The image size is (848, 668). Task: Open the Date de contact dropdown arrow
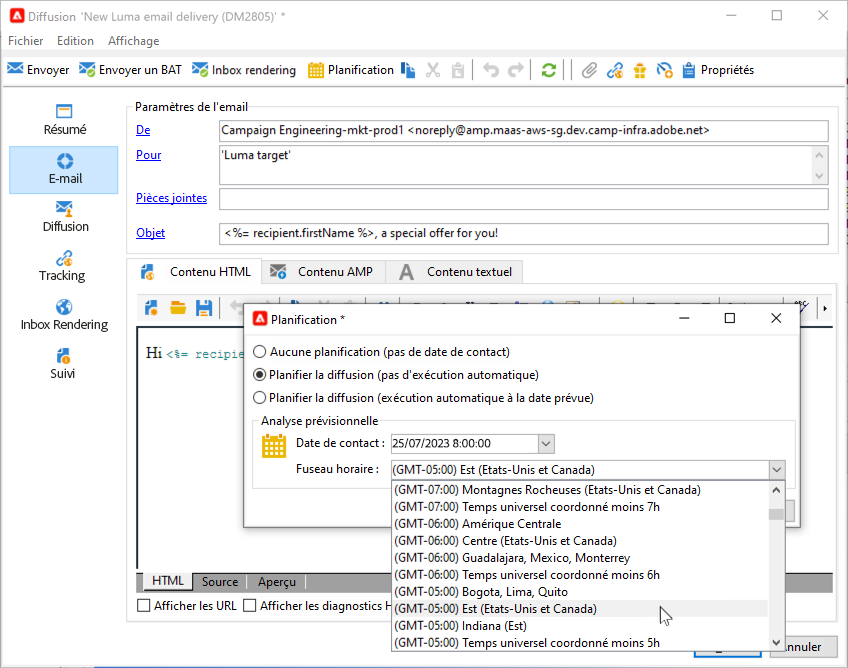click(546, 444)
